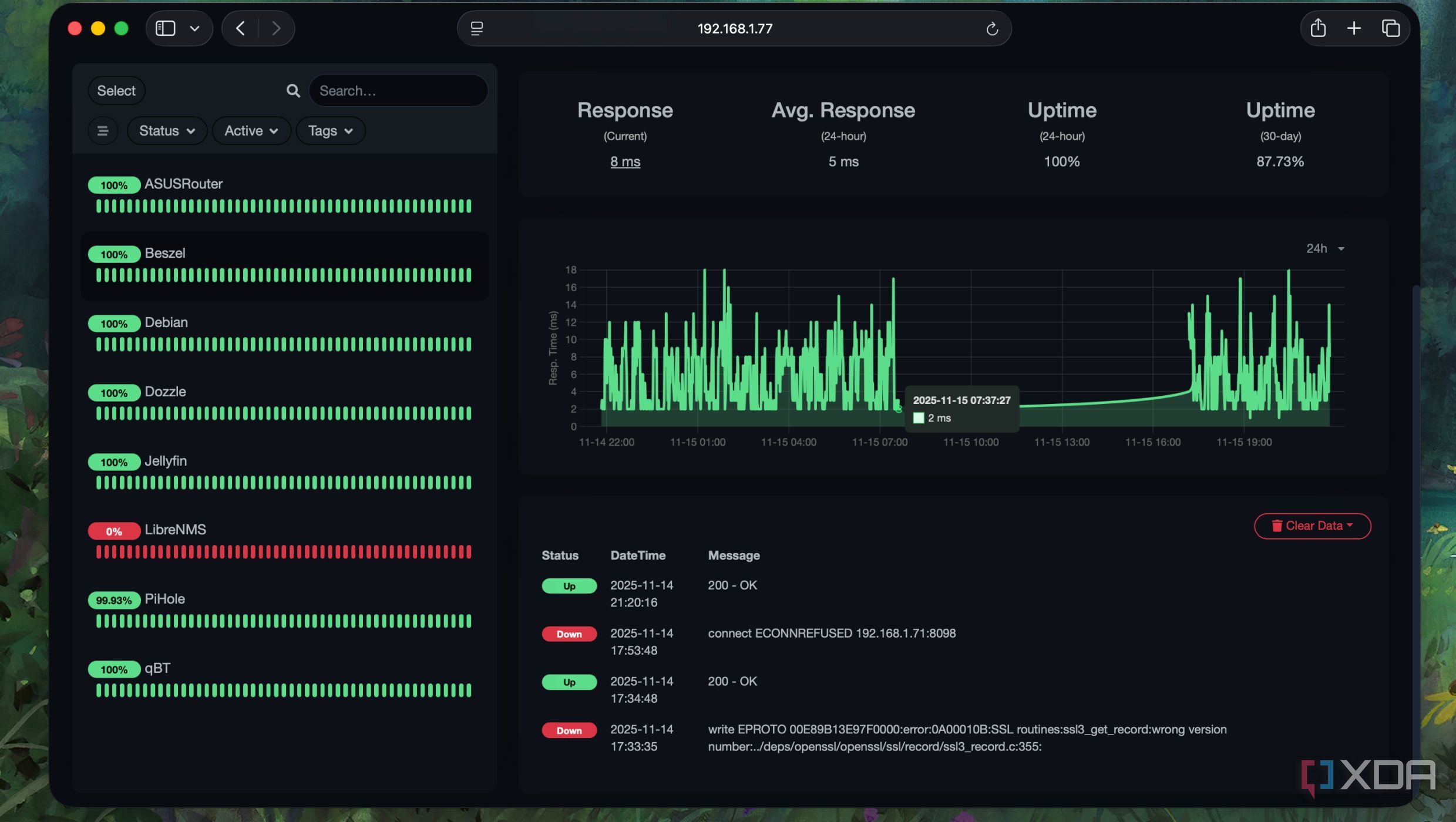The height and width of the screenshot is (822, 1456).
Task: Open the LibreNMS monitor
Action: [x=285, y=543]
